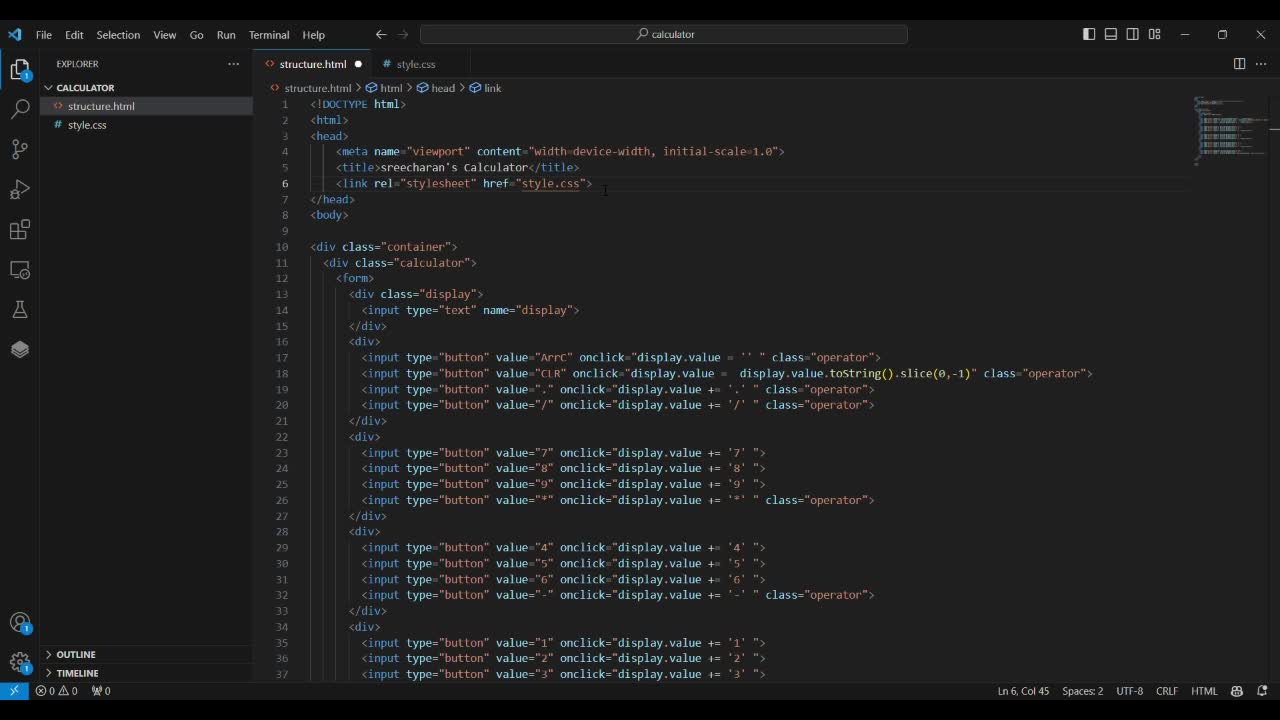
Task: Open Run and Debug view
Action: tap(20, 190)
